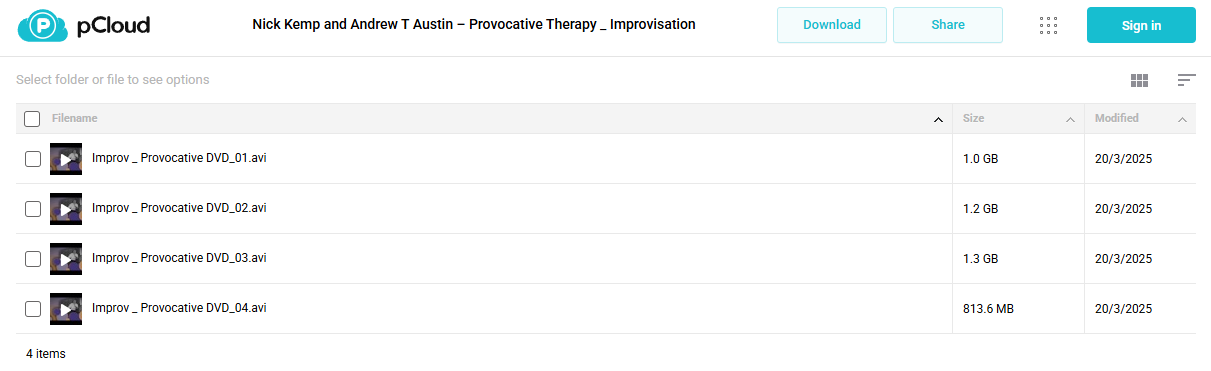The image size is (1211, 371).
Task: Click the Download button
Action: tap(832, 25)
